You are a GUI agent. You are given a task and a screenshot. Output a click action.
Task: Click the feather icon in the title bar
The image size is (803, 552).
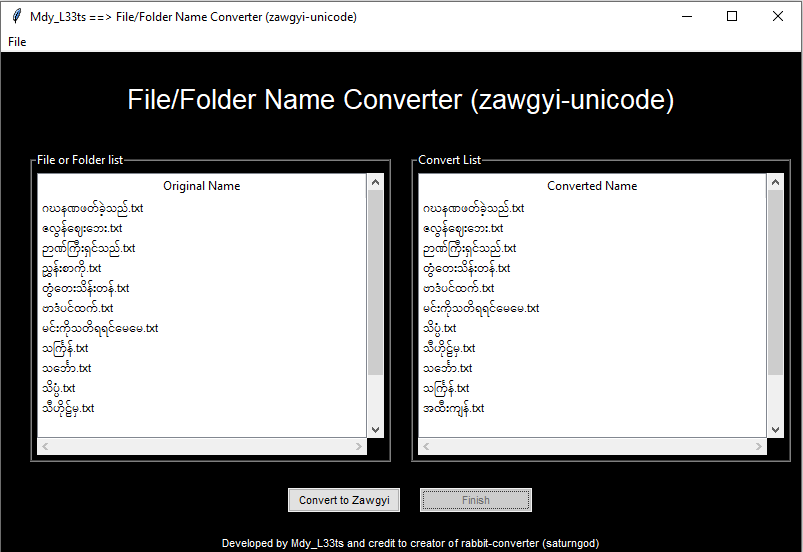[16, 16]
